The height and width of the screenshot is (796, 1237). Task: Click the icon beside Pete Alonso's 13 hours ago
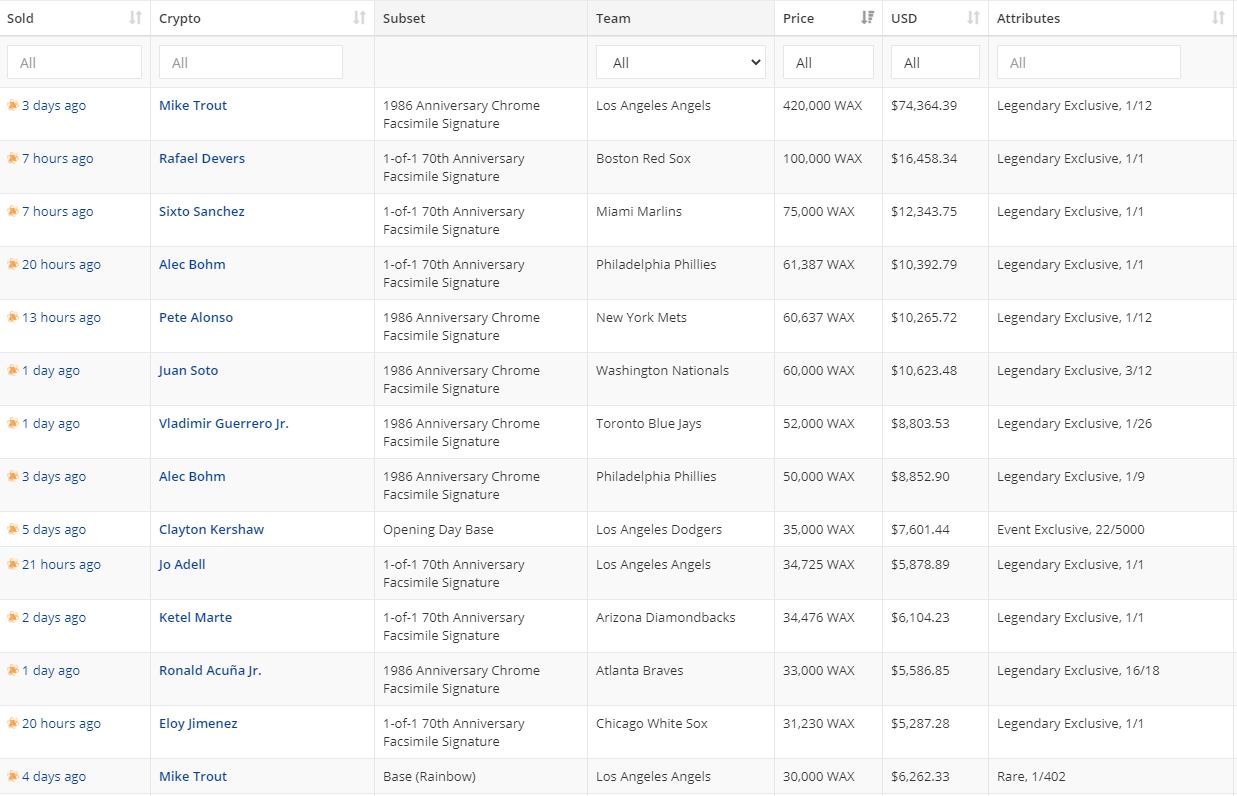(13, 317)
